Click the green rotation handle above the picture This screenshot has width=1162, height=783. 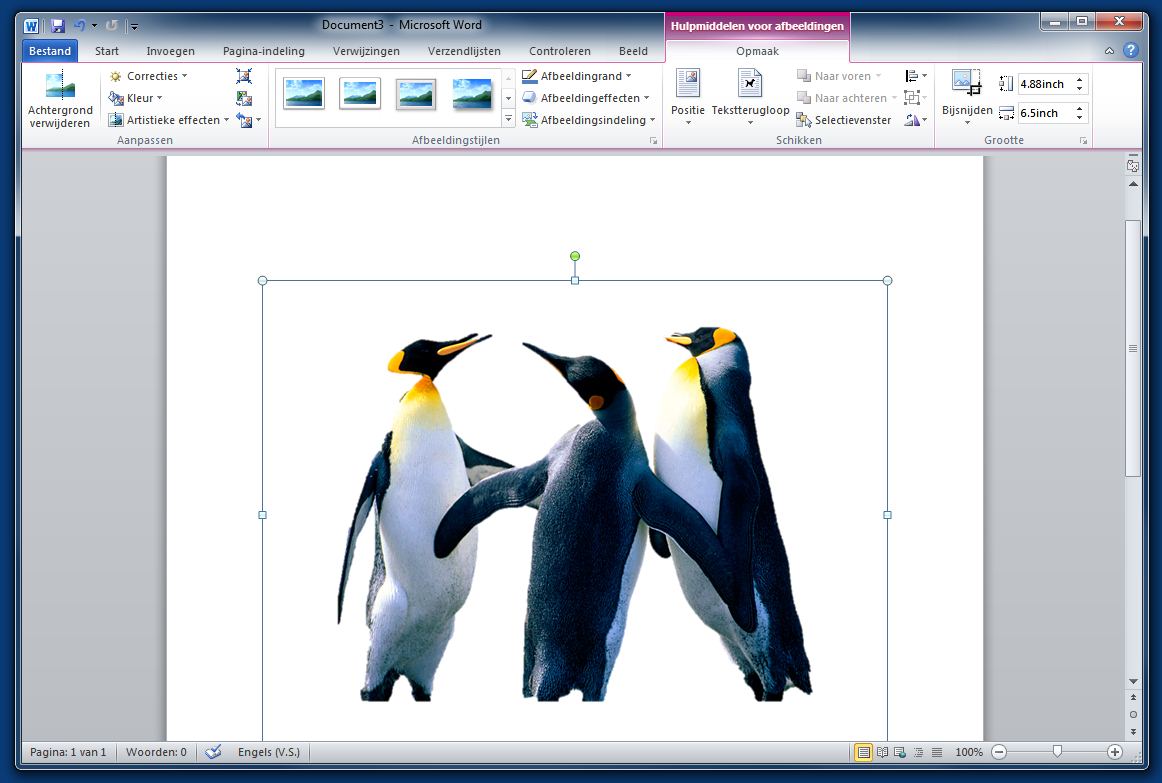[x=575, y=256]
